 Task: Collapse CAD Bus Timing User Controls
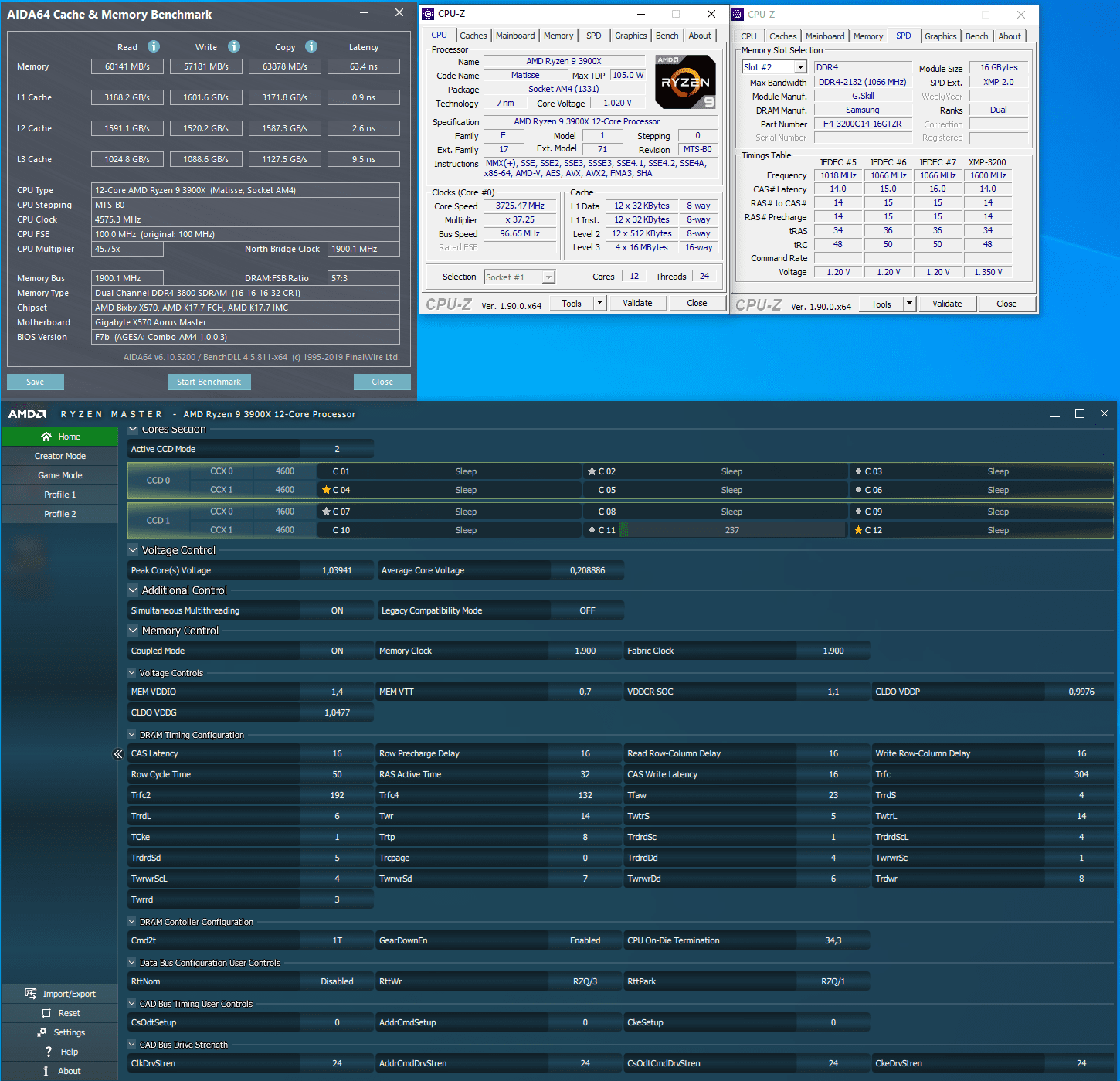coord(132,1004)
